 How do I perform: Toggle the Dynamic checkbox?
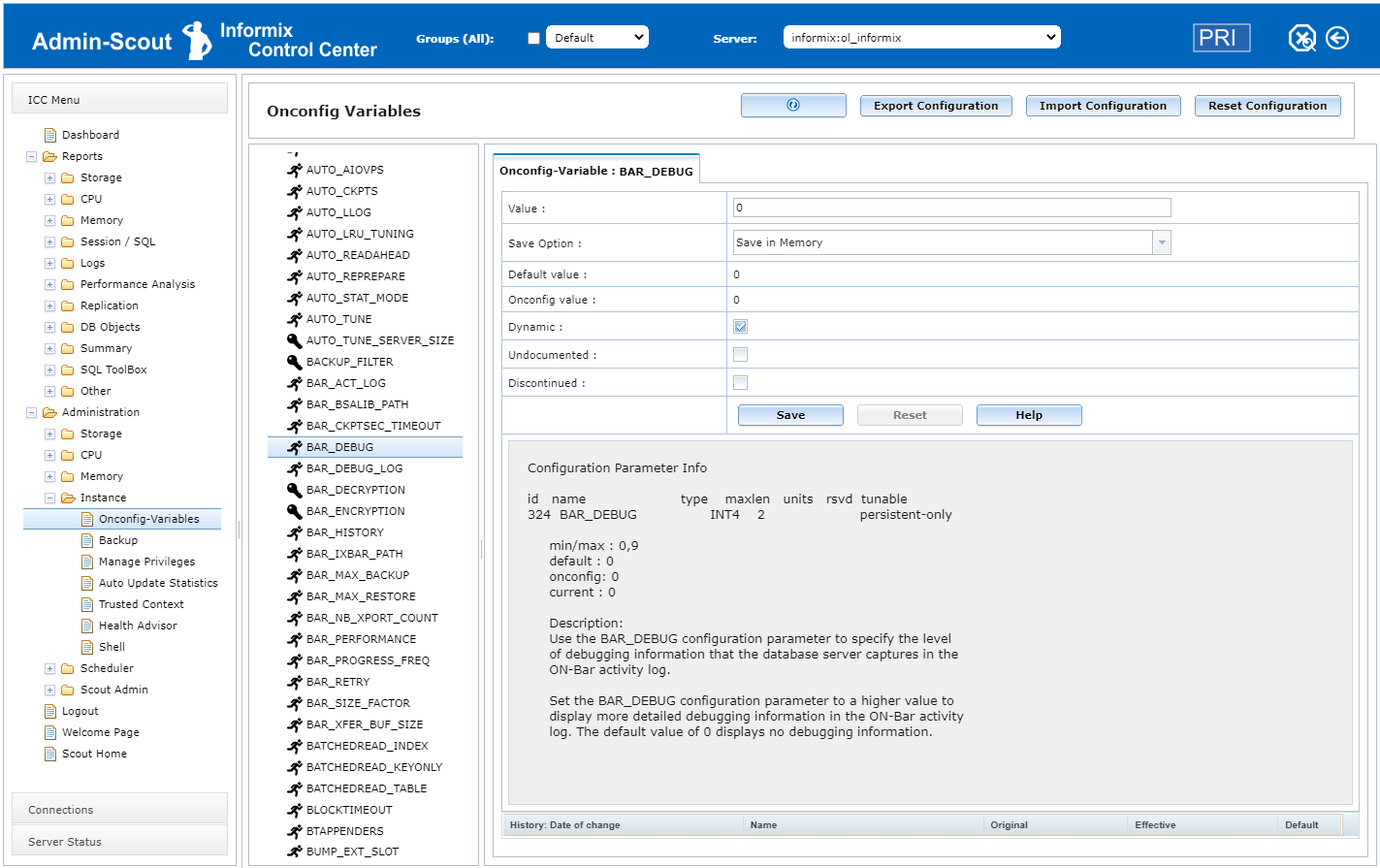coord(740,327)
